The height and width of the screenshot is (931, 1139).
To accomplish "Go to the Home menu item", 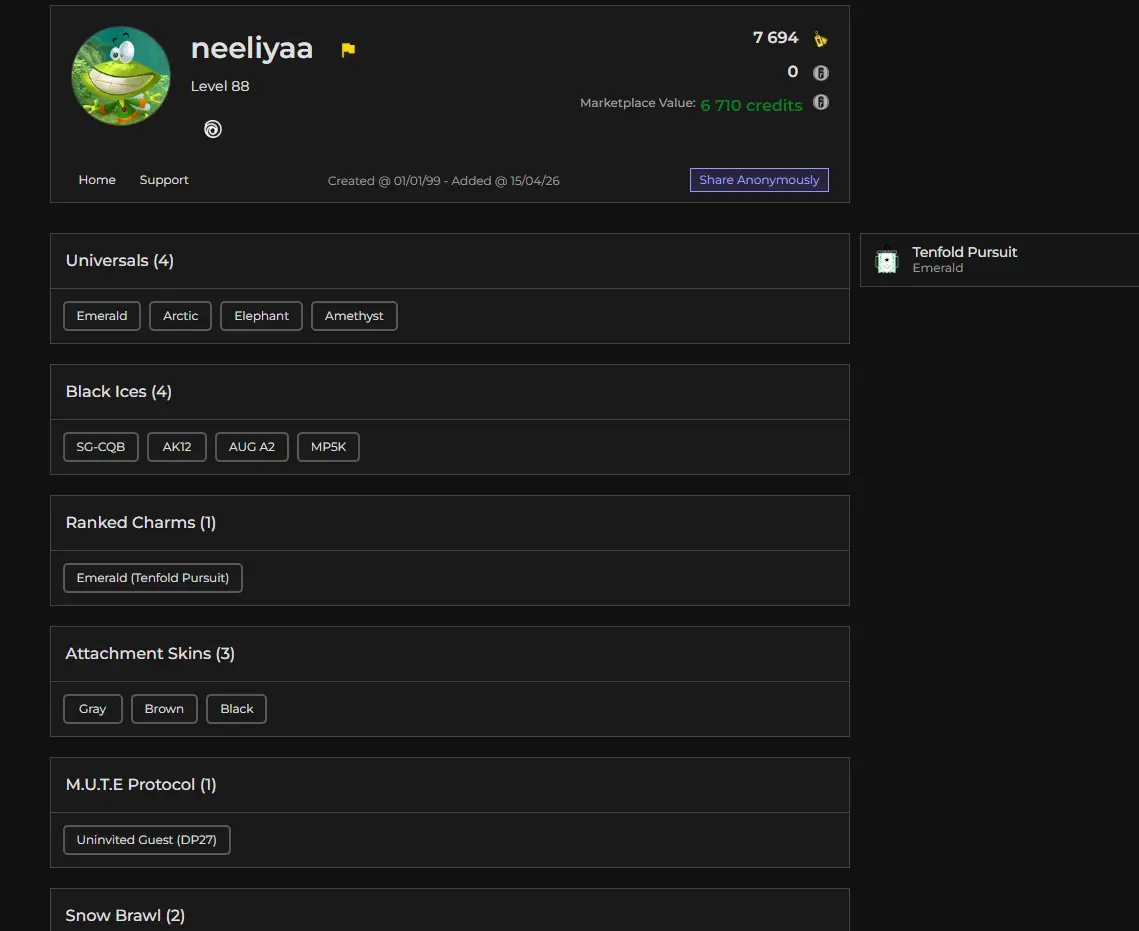I will point(97,180).
